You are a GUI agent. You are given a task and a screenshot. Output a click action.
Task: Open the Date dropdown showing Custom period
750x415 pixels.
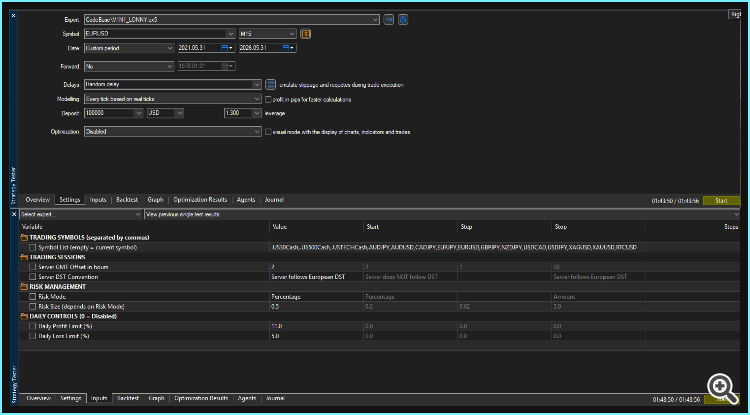coord(129,48)
